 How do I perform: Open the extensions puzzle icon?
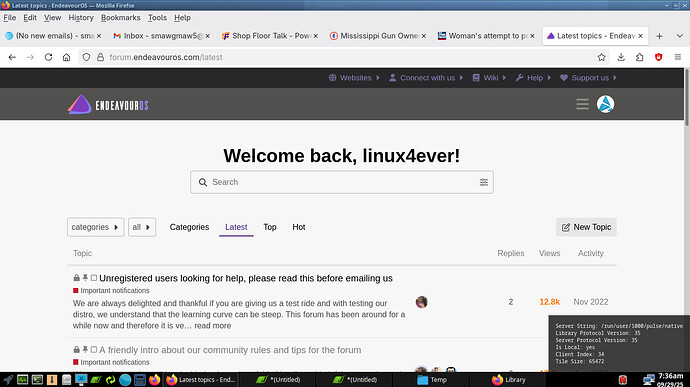pyautogui.click(x=639, y=57)
